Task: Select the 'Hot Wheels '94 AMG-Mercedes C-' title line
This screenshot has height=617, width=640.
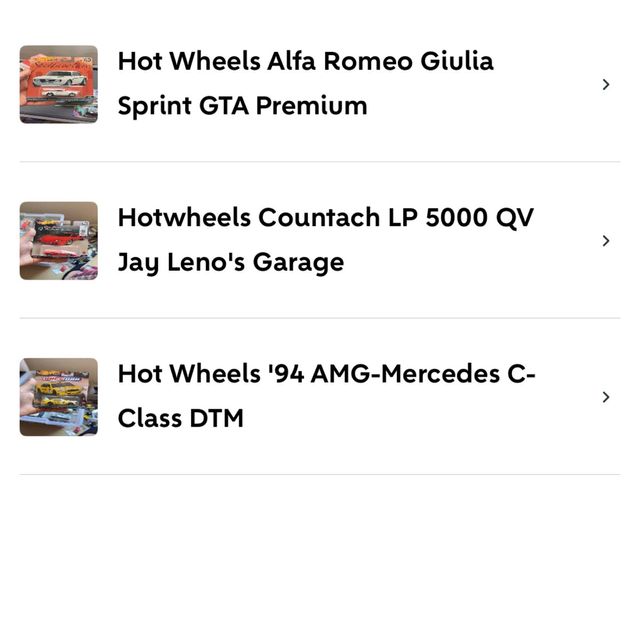Action: pos(326,374)
